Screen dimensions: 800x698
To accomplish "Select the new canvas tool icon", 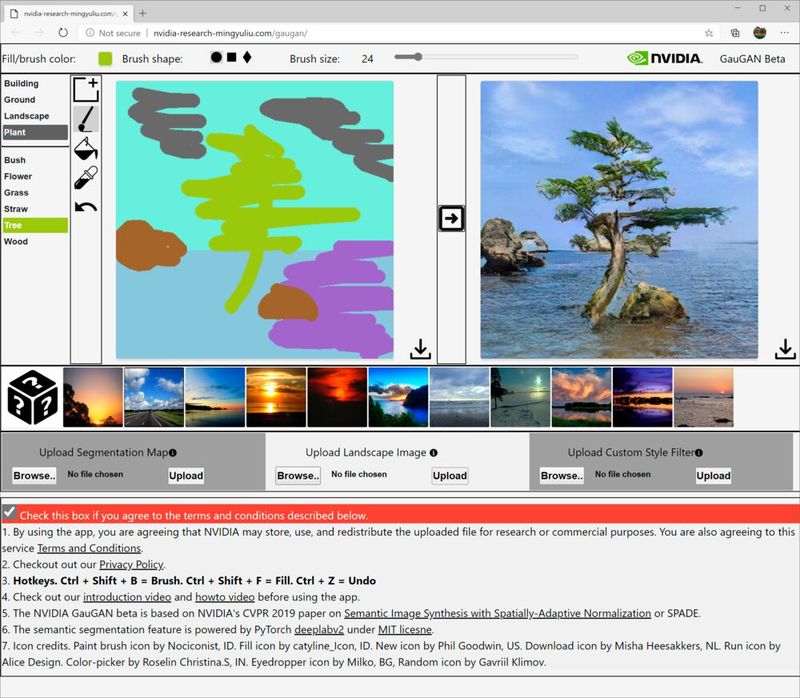I will pyautogui.click(x=86, y=90).
